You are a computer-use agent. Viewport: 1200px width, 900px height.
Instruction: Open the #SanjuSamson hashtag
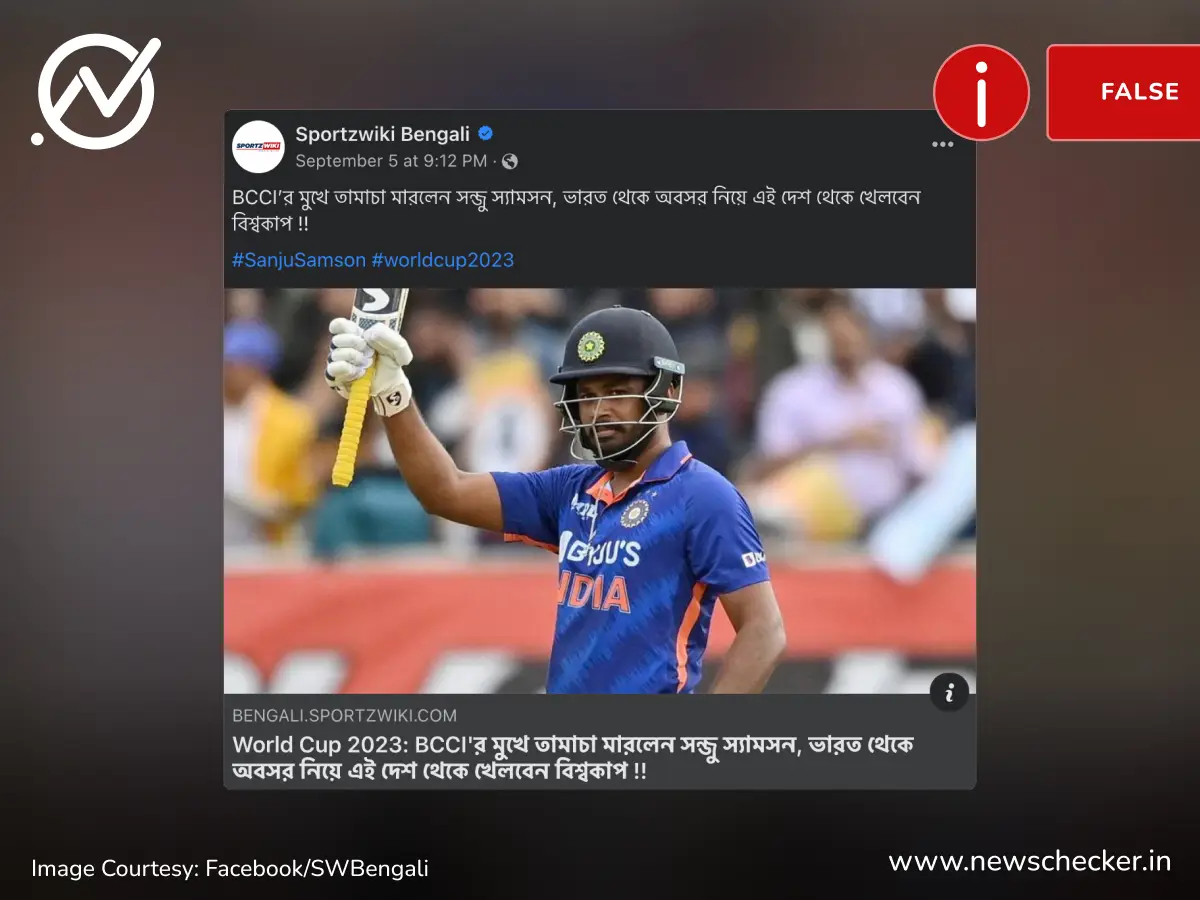pyautogui.click(x=299, y=260)
